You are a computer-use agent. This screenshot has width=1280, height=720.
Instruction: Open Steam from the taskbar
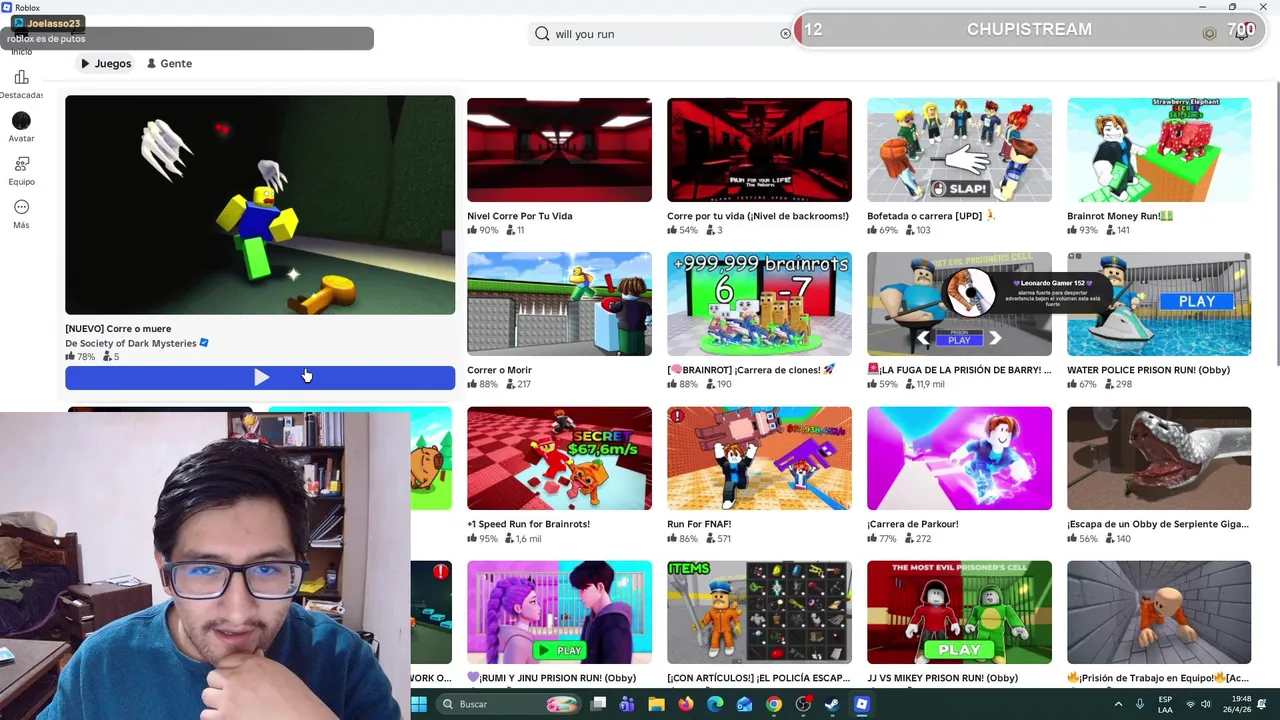click(x=832, y=704)
